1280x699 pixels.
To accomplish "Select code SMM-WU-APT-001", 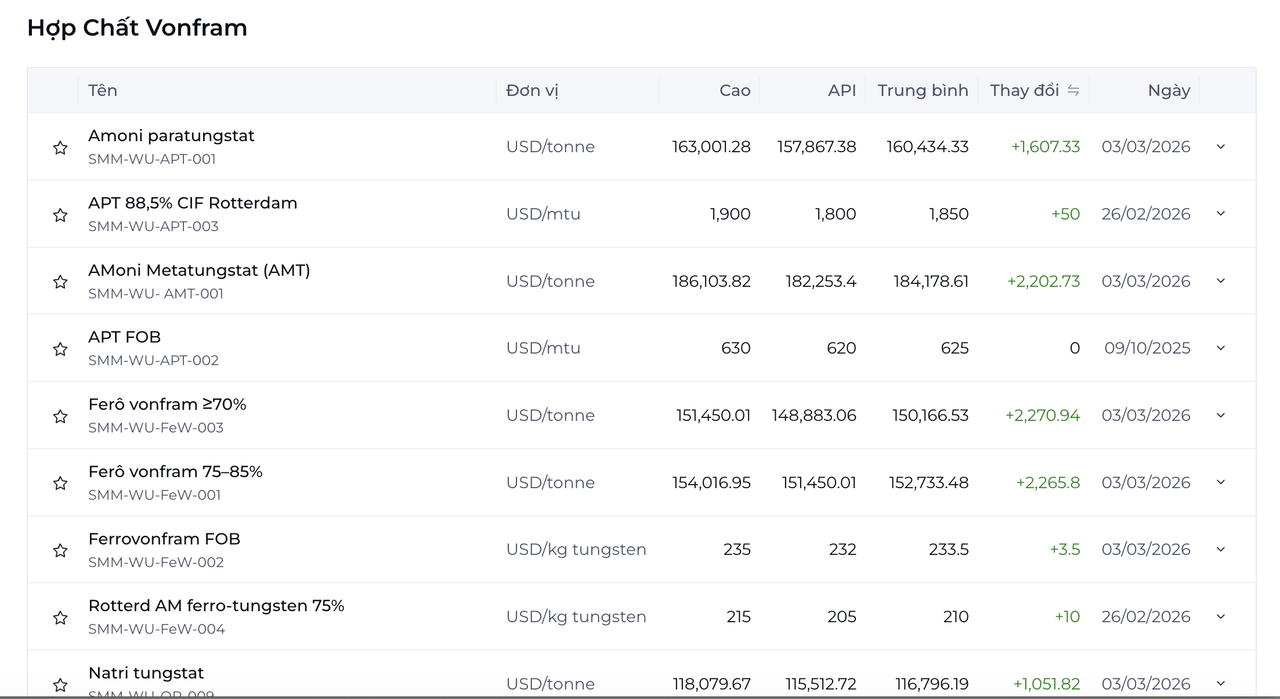I will tap(152, 159).
